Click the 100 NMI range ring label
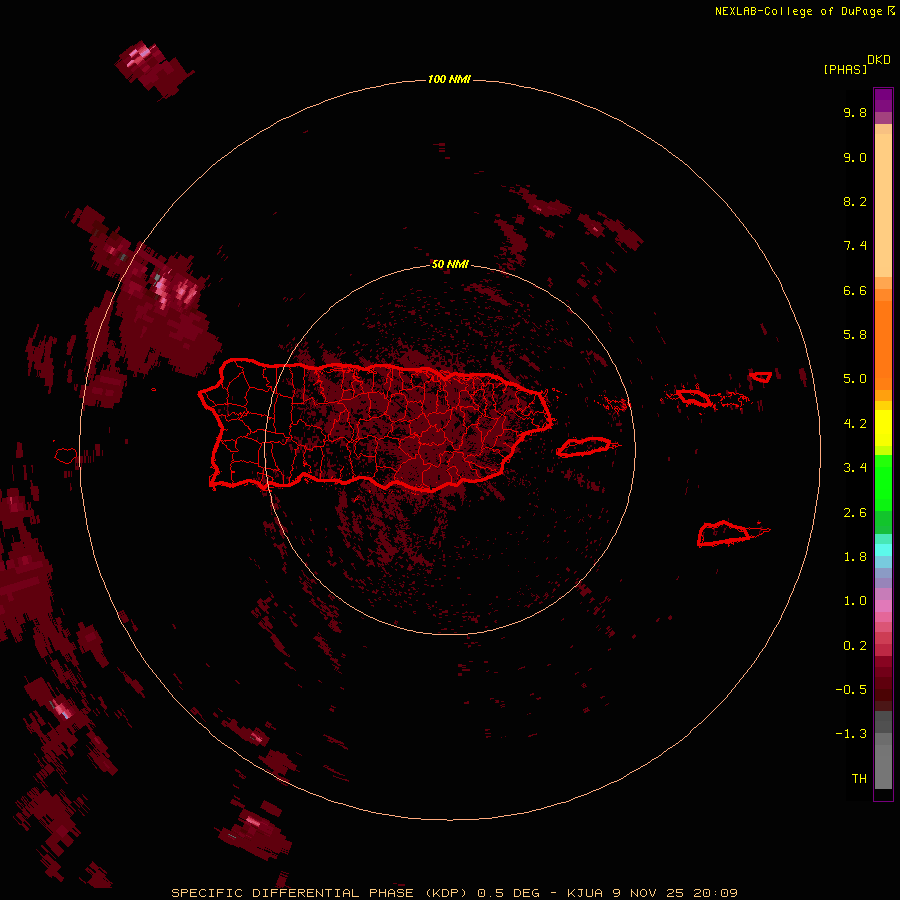900x900 pixels. click(449, 79)
